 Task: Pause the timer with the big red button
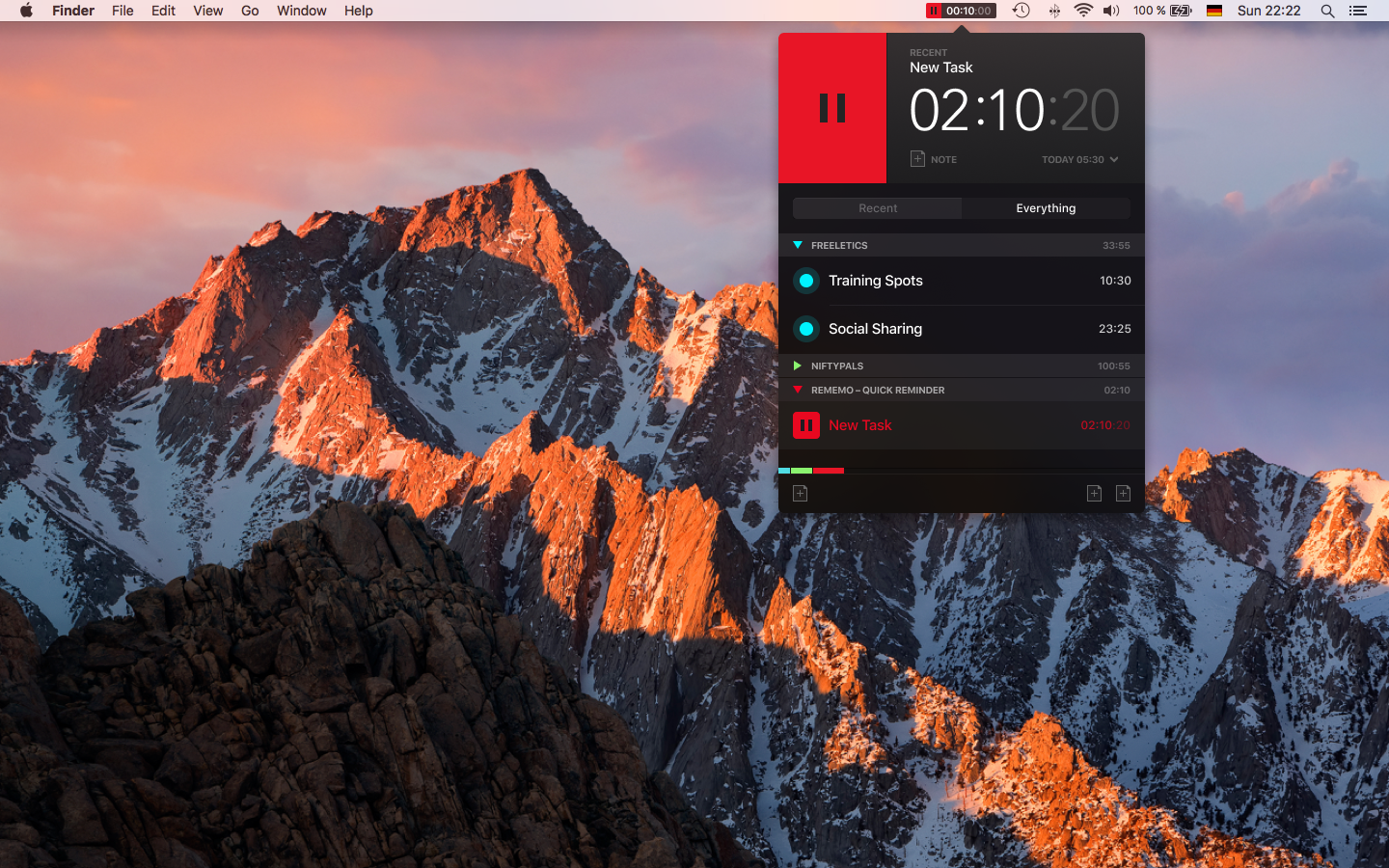832,108
